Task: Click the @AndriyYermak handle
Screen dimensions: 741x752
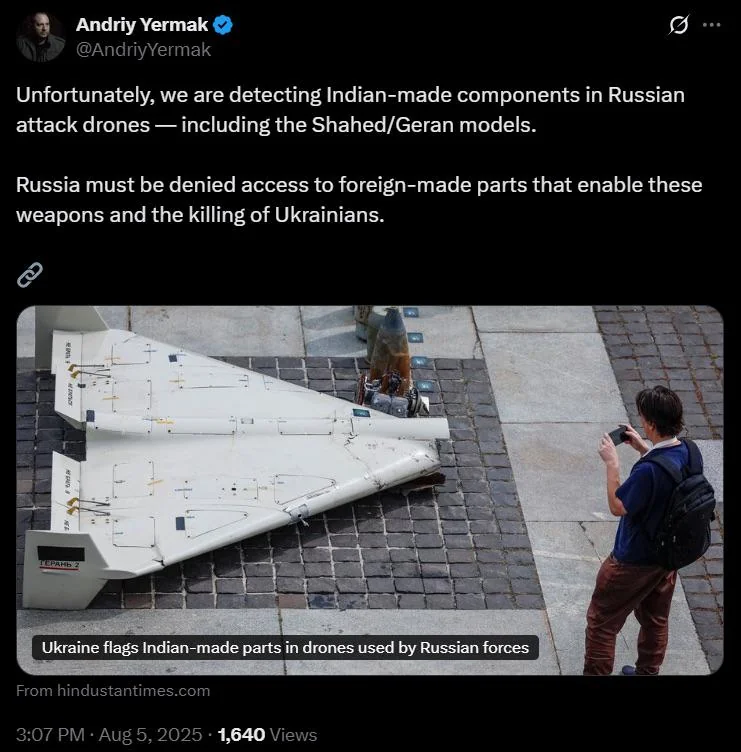Action: point(143,50)
